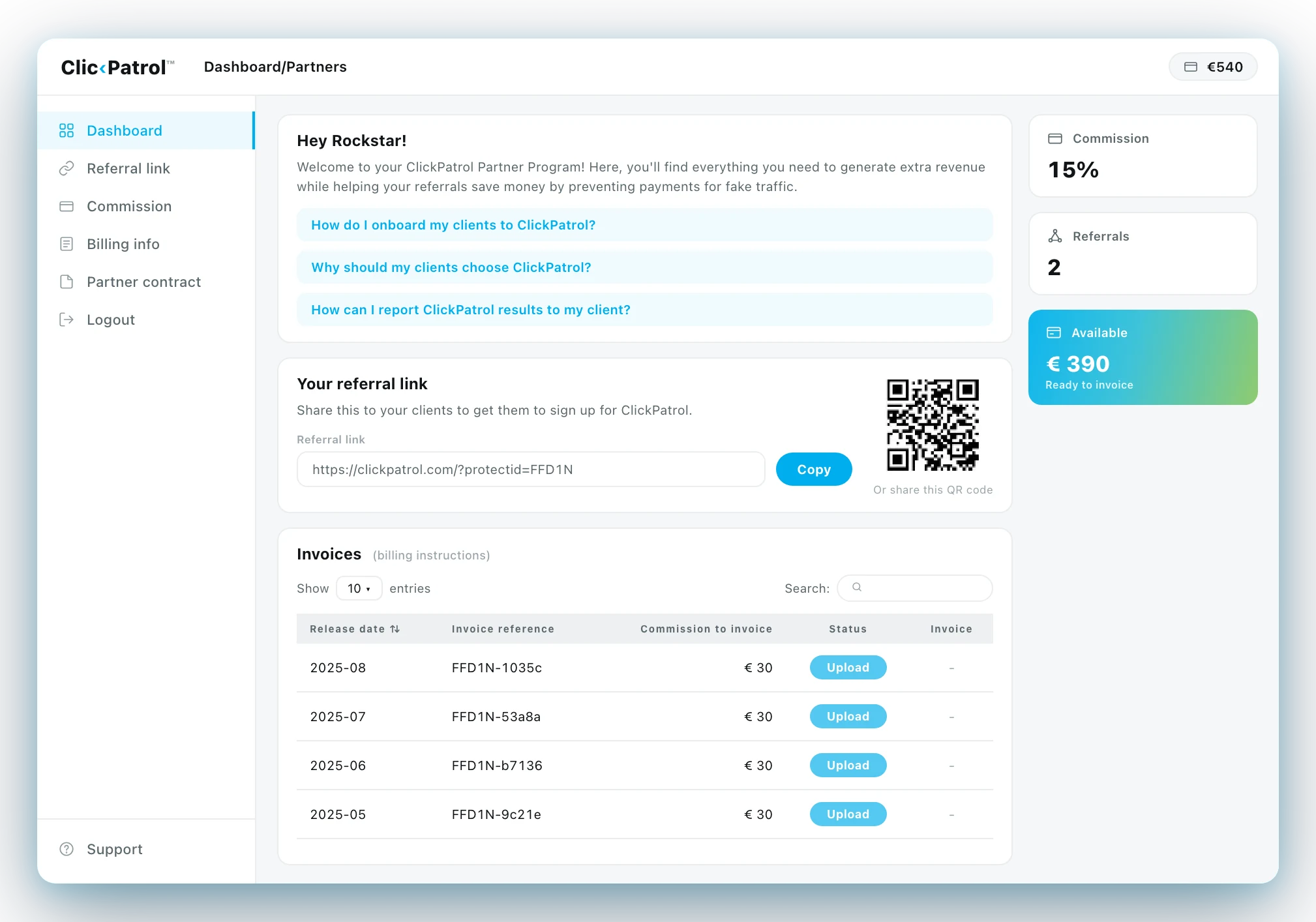The height and width of the screenshot is (922, 1316).
Task: Click the 2025-07 release date cell
Action: coord(338,717)
